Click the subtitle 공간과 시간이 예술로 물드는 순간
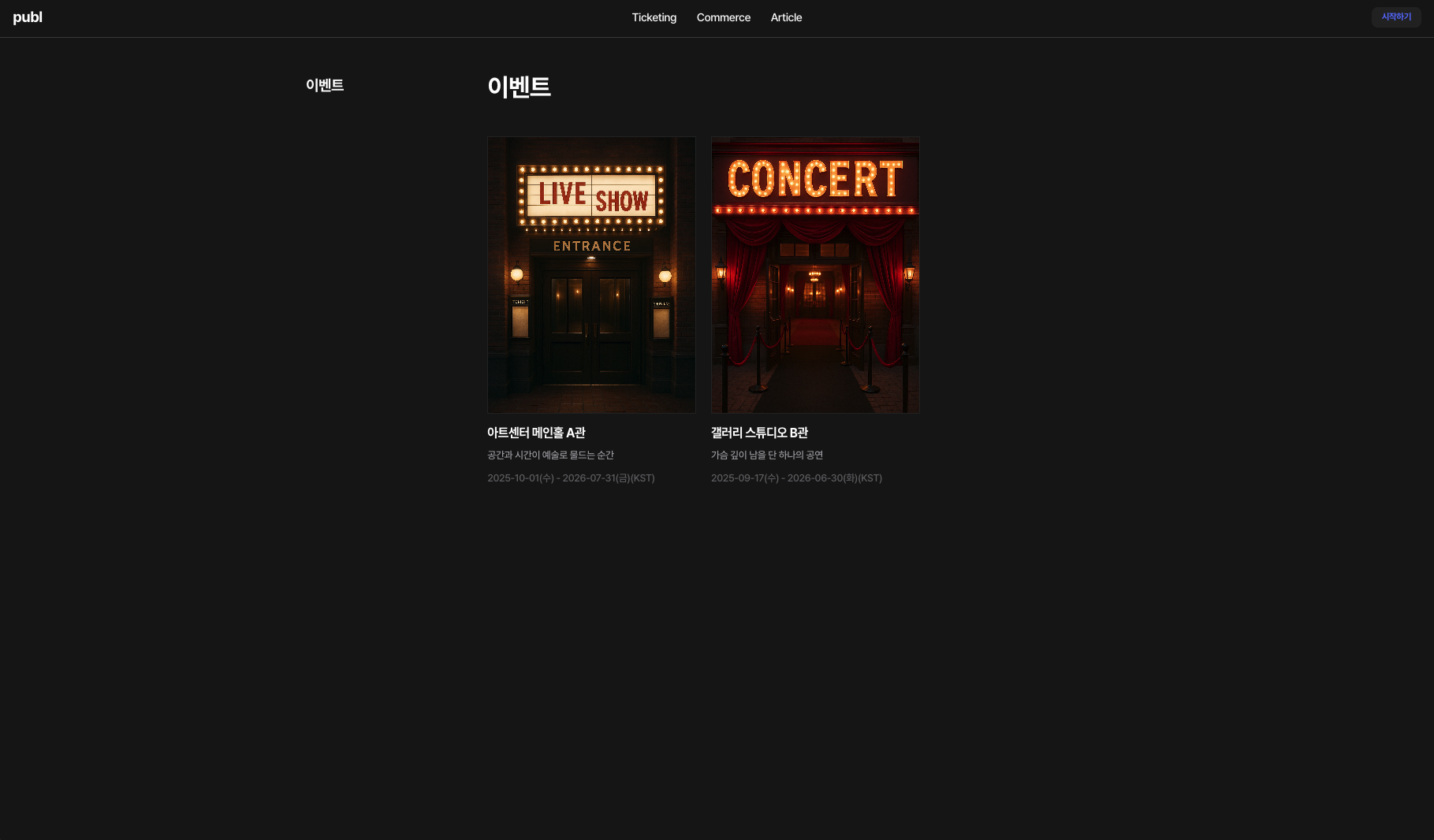 click(550, 455)
